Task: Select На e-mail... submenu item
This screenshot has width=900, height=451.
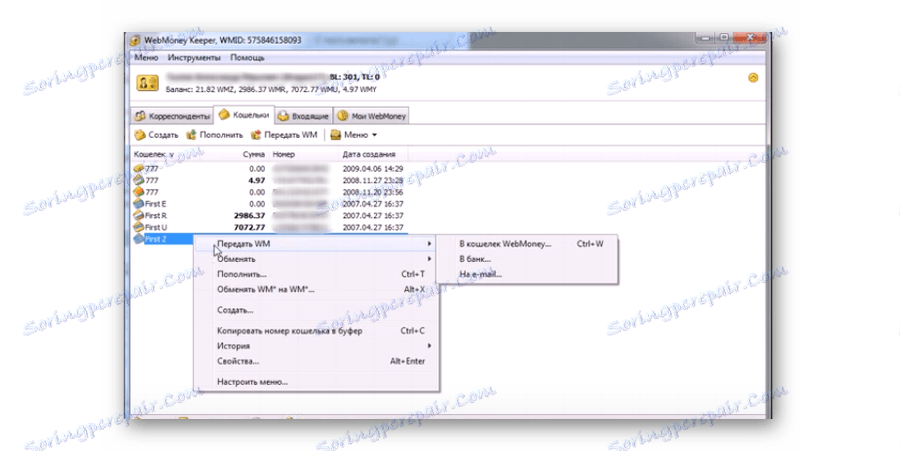Action: (x=527, y=274)
